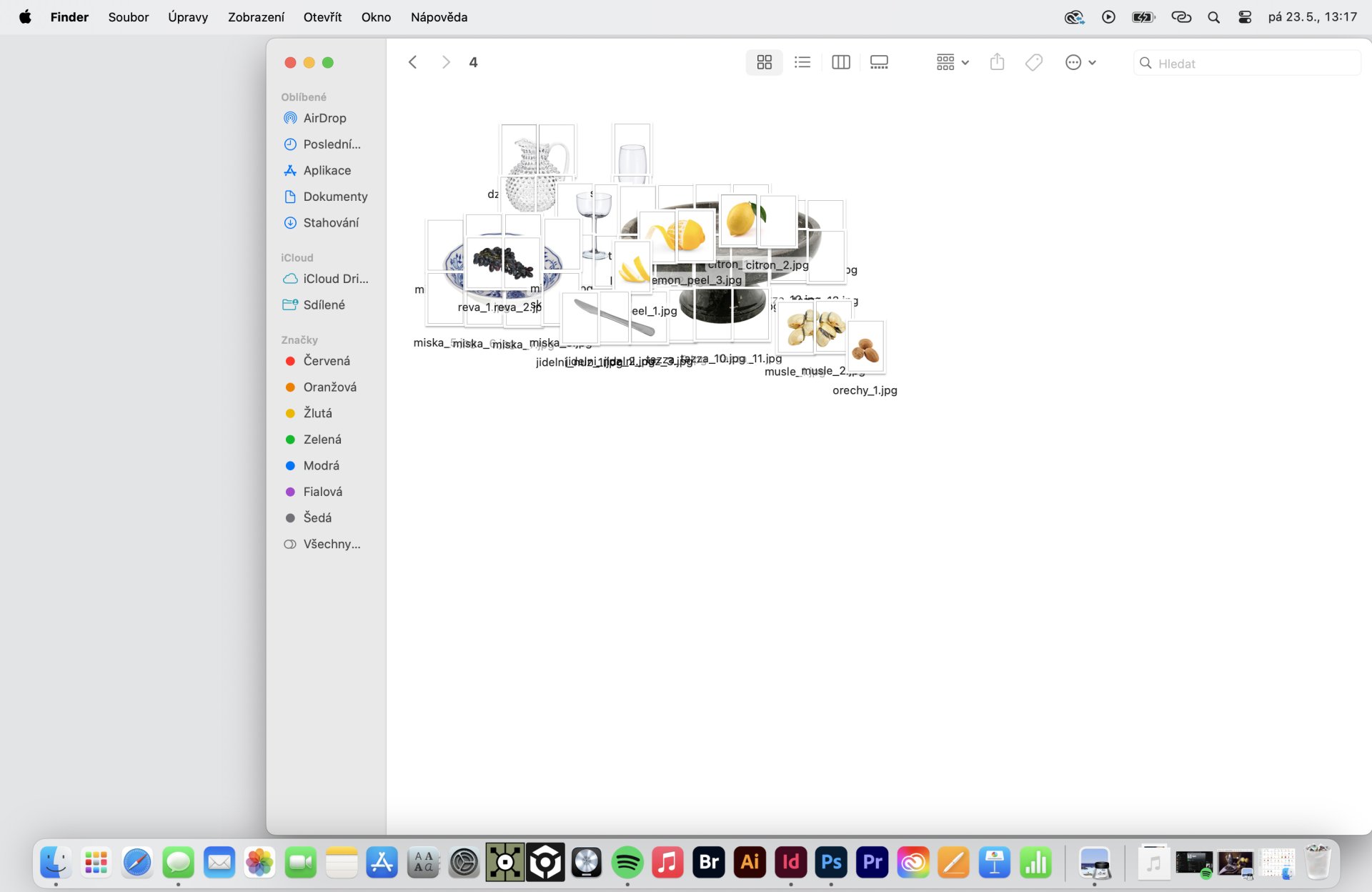Switch to list view in toolbar

[802, 63]
